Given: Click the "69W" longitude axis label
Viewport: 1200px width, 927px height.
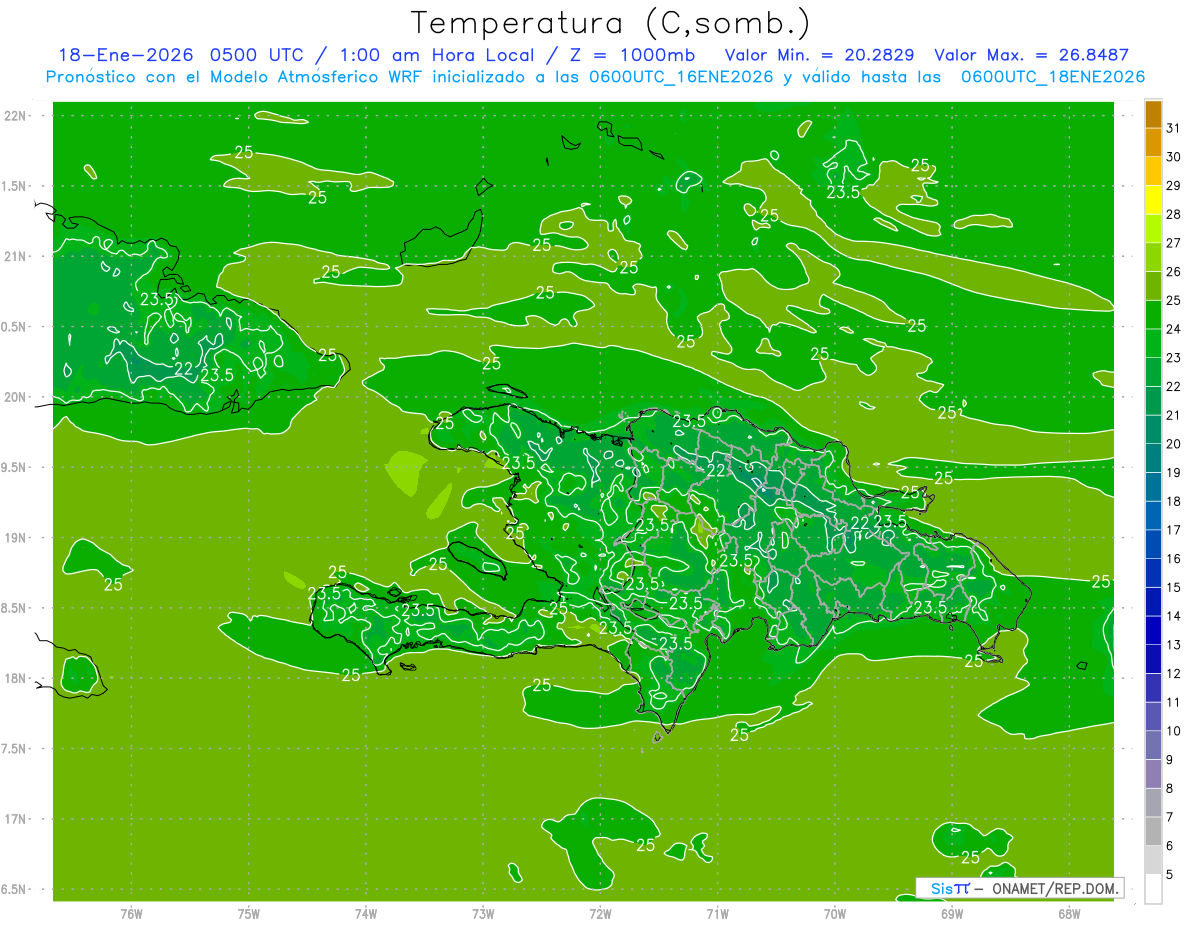Looking at the screenshot, I should [952, 913].
